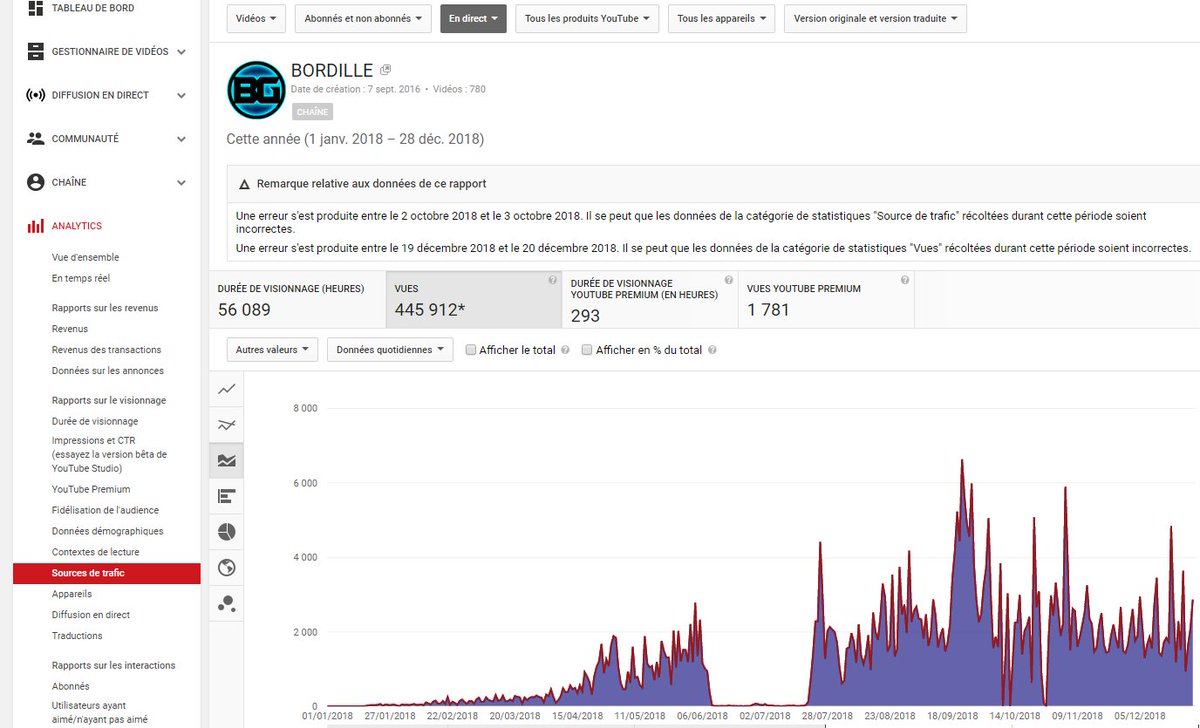The width and height of the screenshot is (1200, 728).
Task: Open the Vidéos filter dropdown
Action: click(x=256, y=19)
